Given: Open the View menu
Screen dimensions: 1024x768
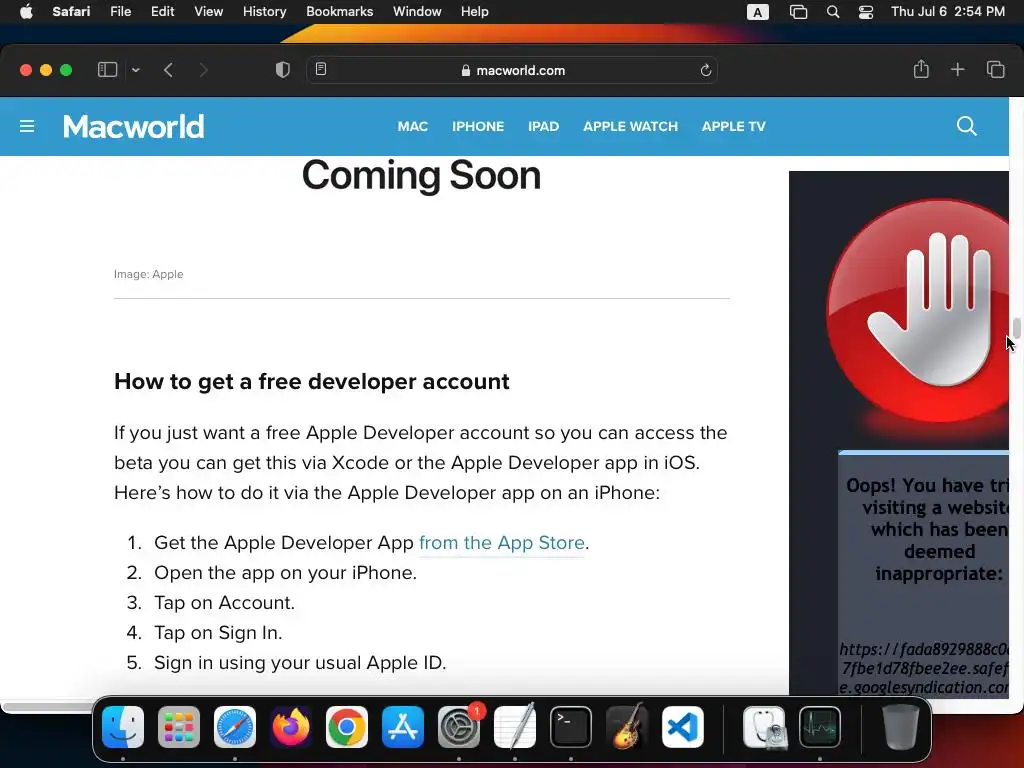Looking at the screenshot, I should [208, 12].
